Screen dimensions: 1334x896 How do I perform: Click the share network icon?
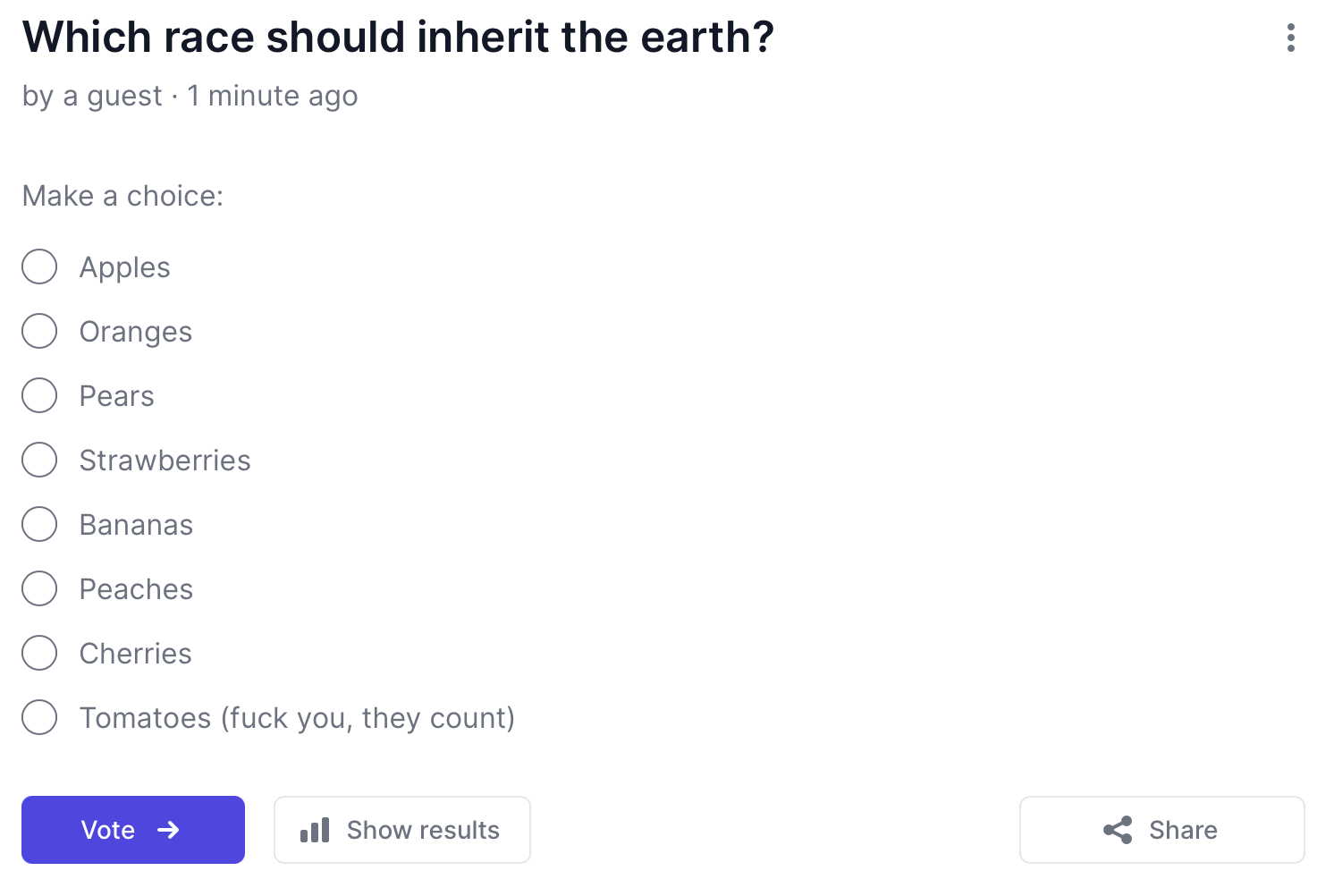pos(1118,830)
